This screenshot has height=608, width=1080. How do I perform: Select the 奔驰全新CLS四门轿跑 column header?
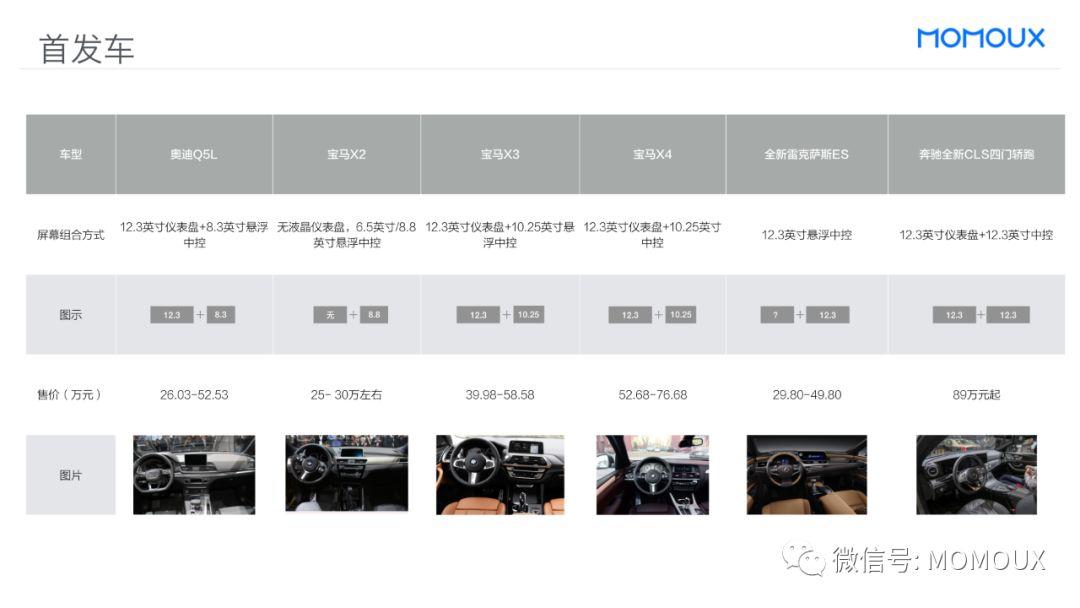click(977, 154)
